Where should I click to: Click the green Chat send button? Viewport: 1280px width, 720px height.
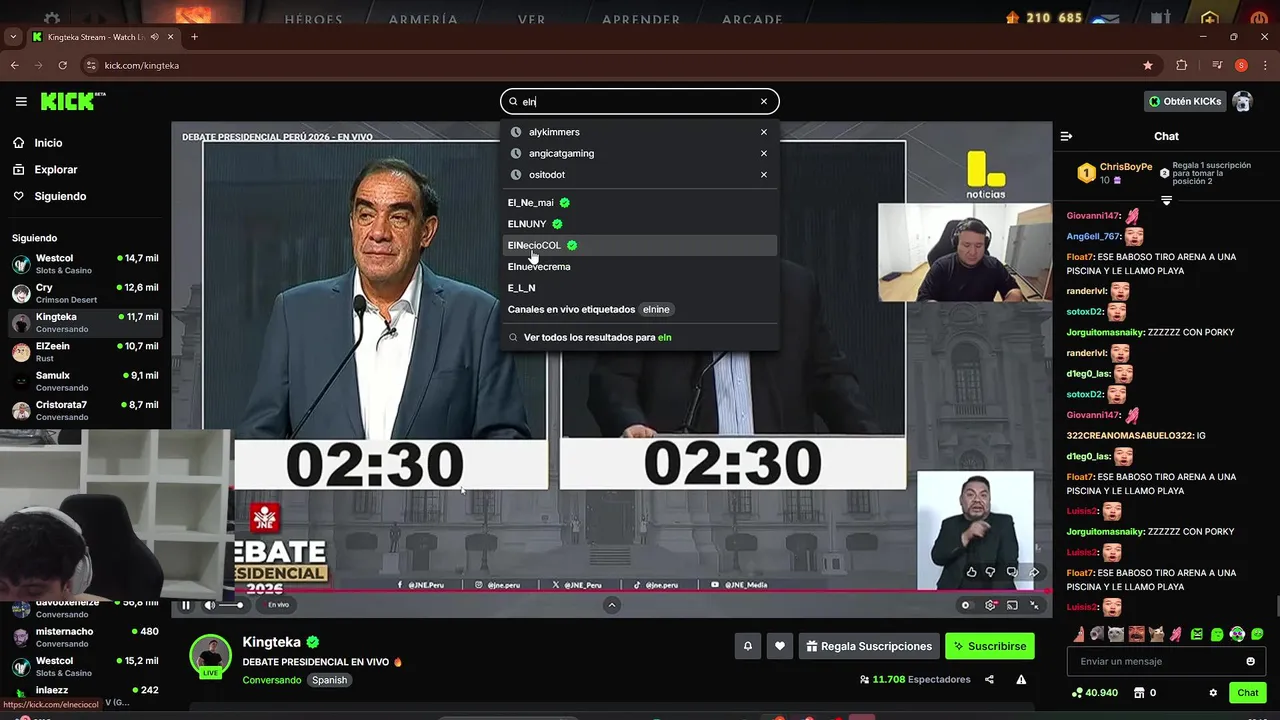(1248, 692)
